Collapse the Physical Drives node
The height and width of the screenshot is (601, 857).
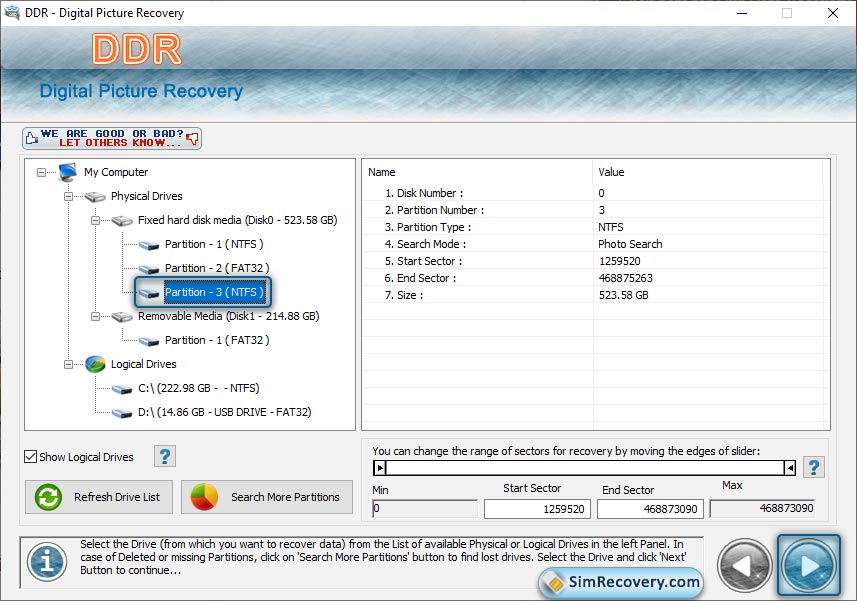tap(68, 197)
